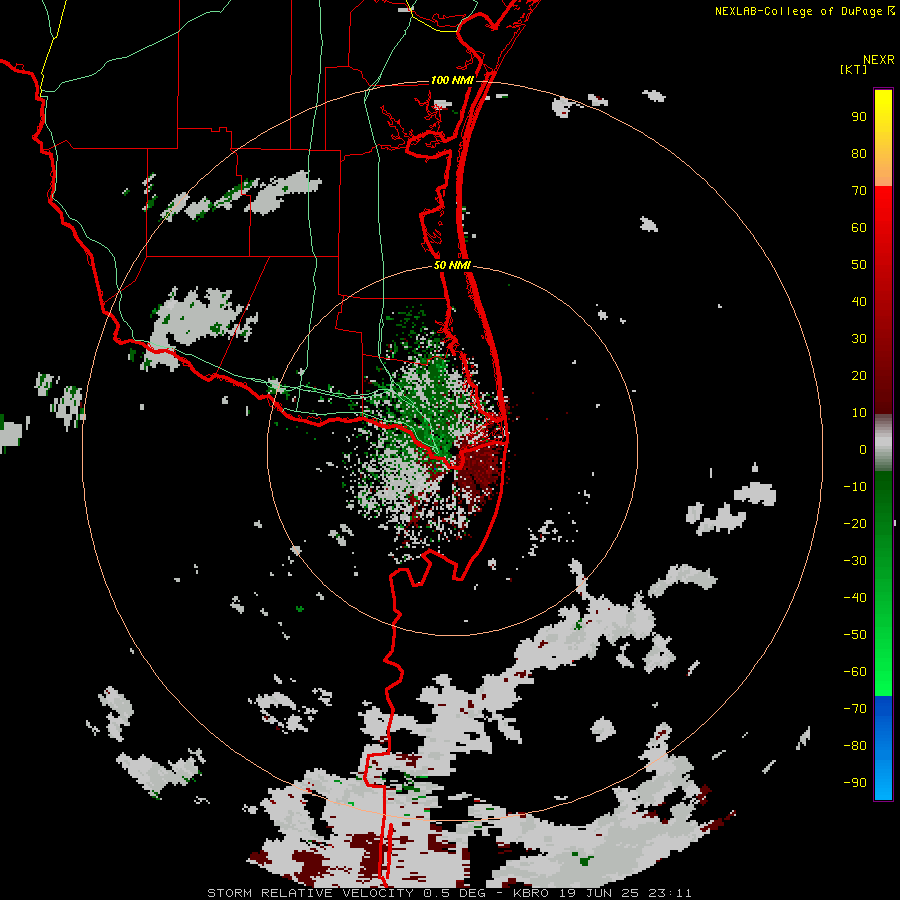Click the 0 scale value

click(863, 450)
